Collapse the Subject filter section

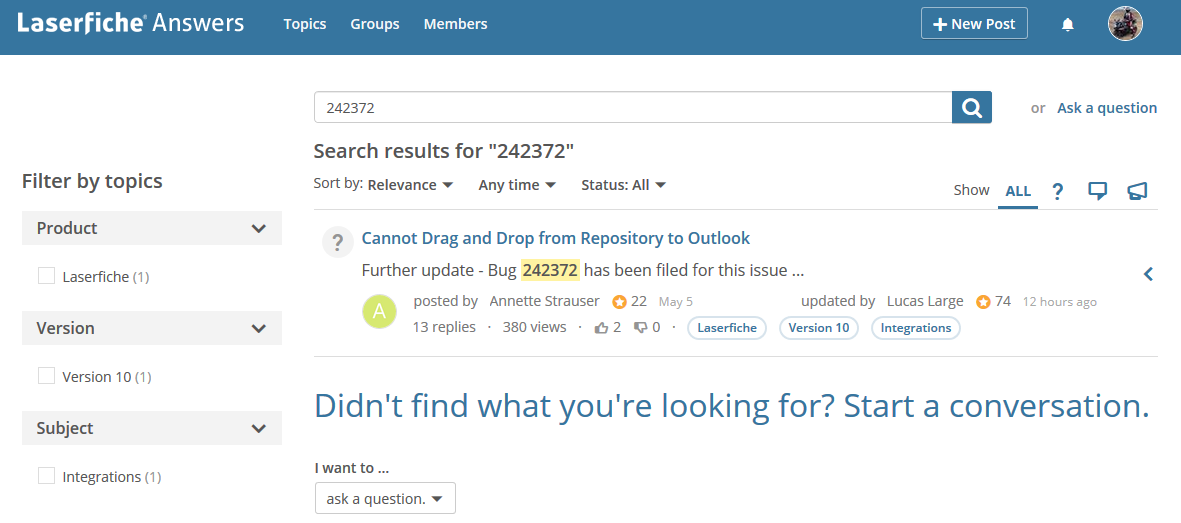(258, 428)
